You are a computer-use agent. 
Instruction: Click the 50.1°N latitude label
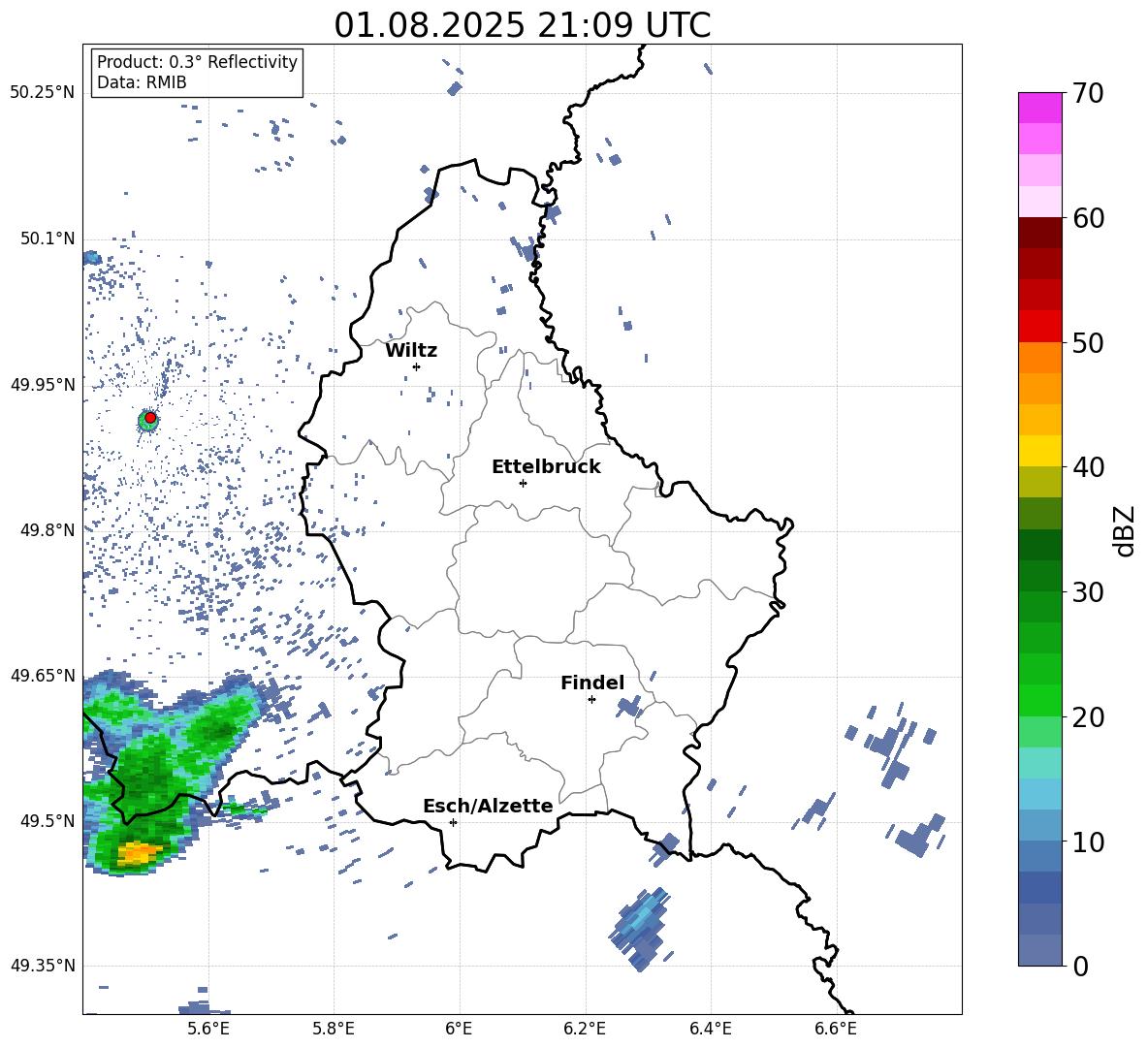(47, 238)
